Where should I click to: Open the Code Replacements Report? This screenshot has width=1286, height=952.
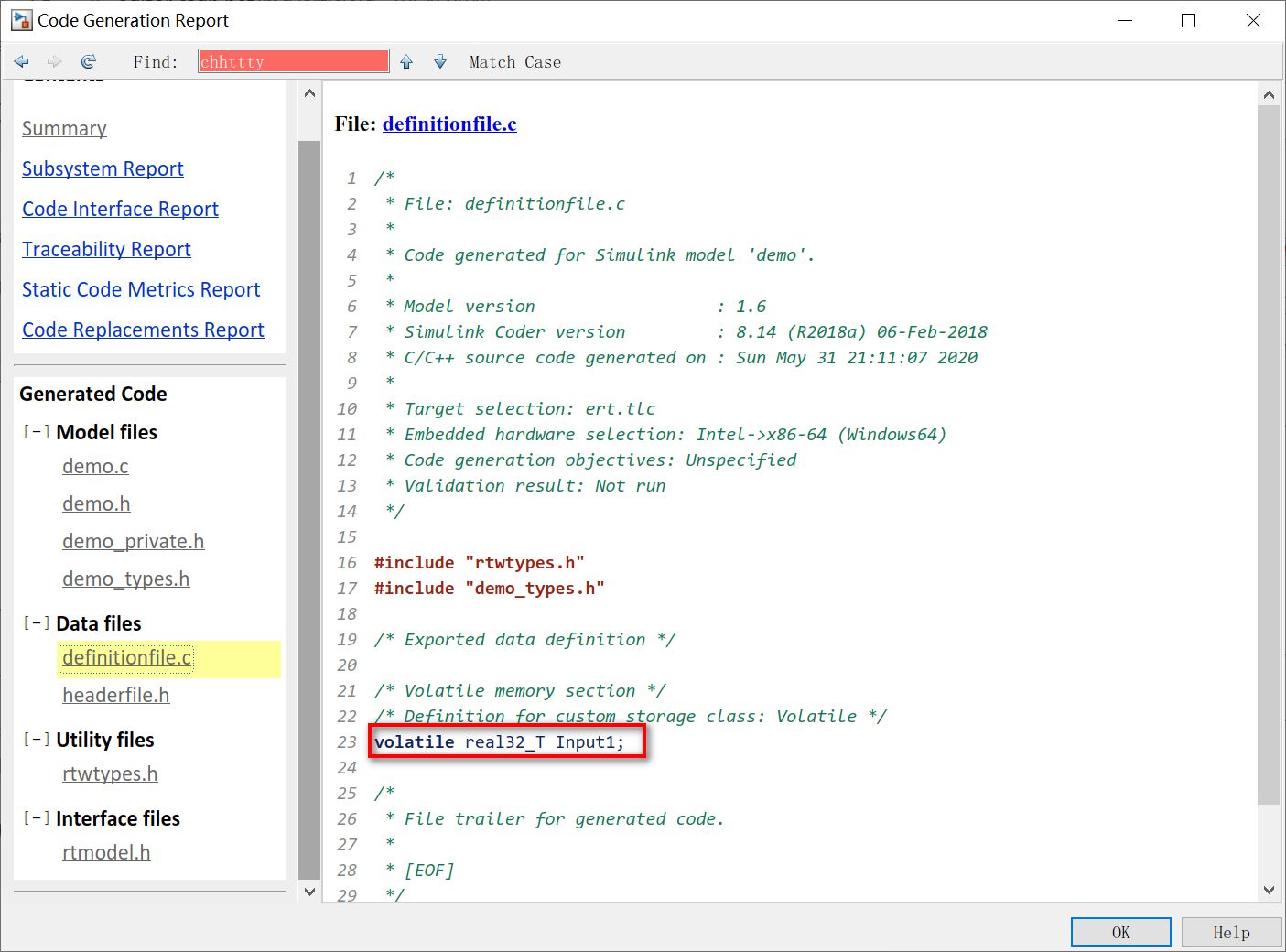coord(143,330)
